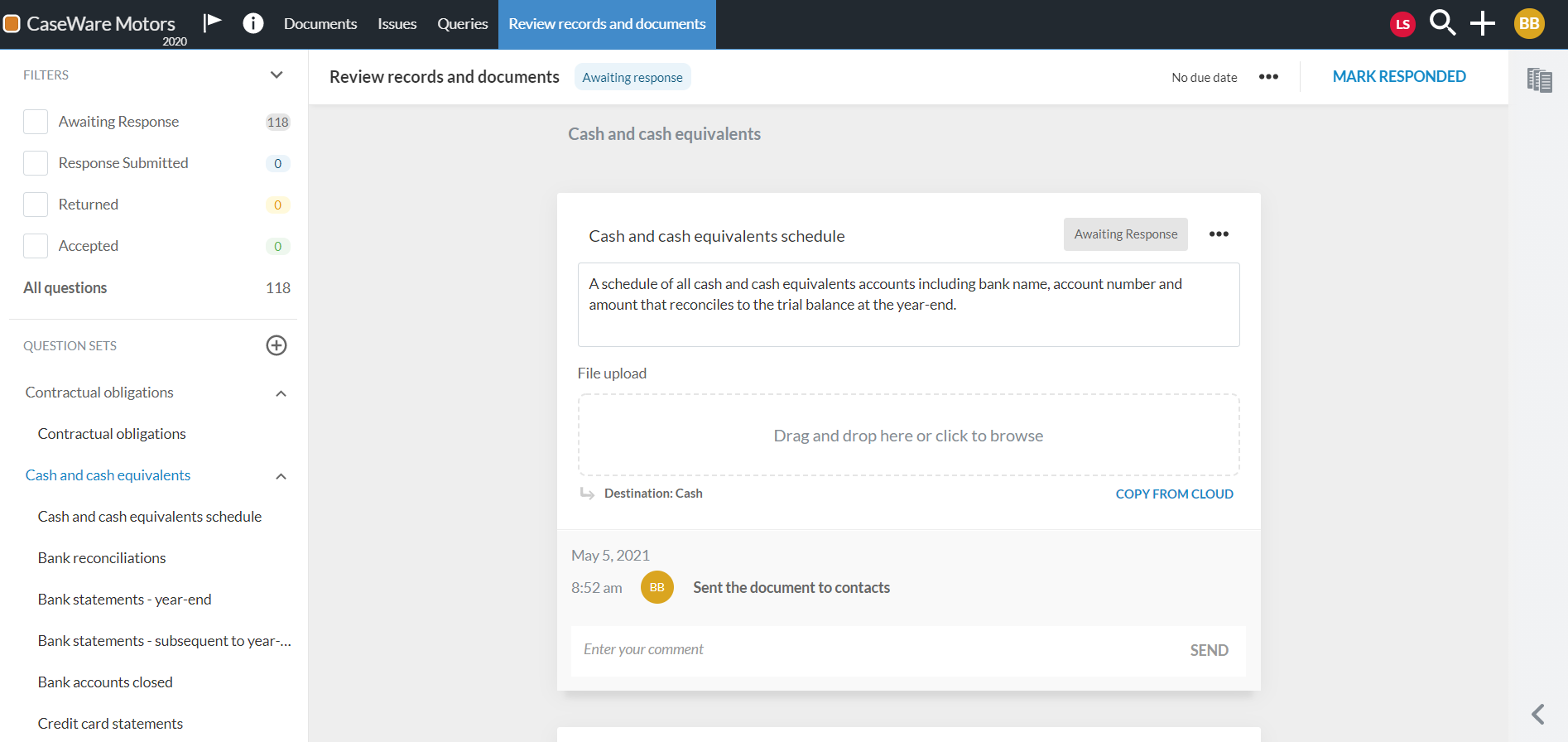Open the Documents tab

point(320,24)
